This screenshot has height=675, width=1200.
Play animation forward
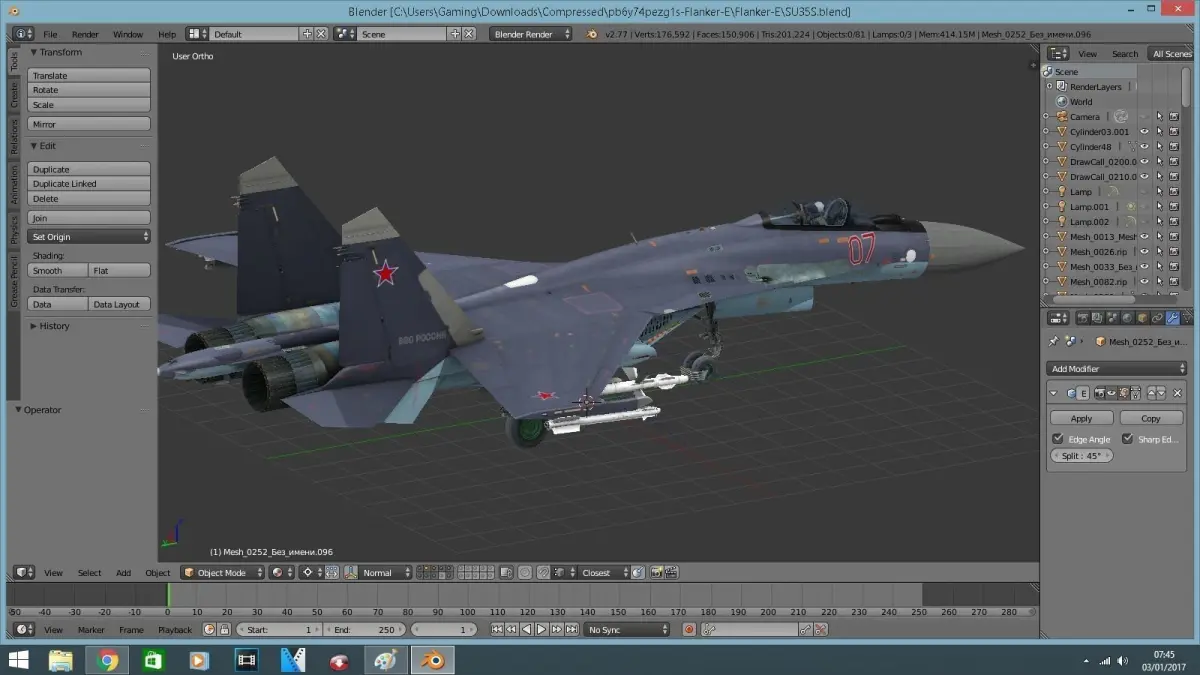(x=541, y=630)
